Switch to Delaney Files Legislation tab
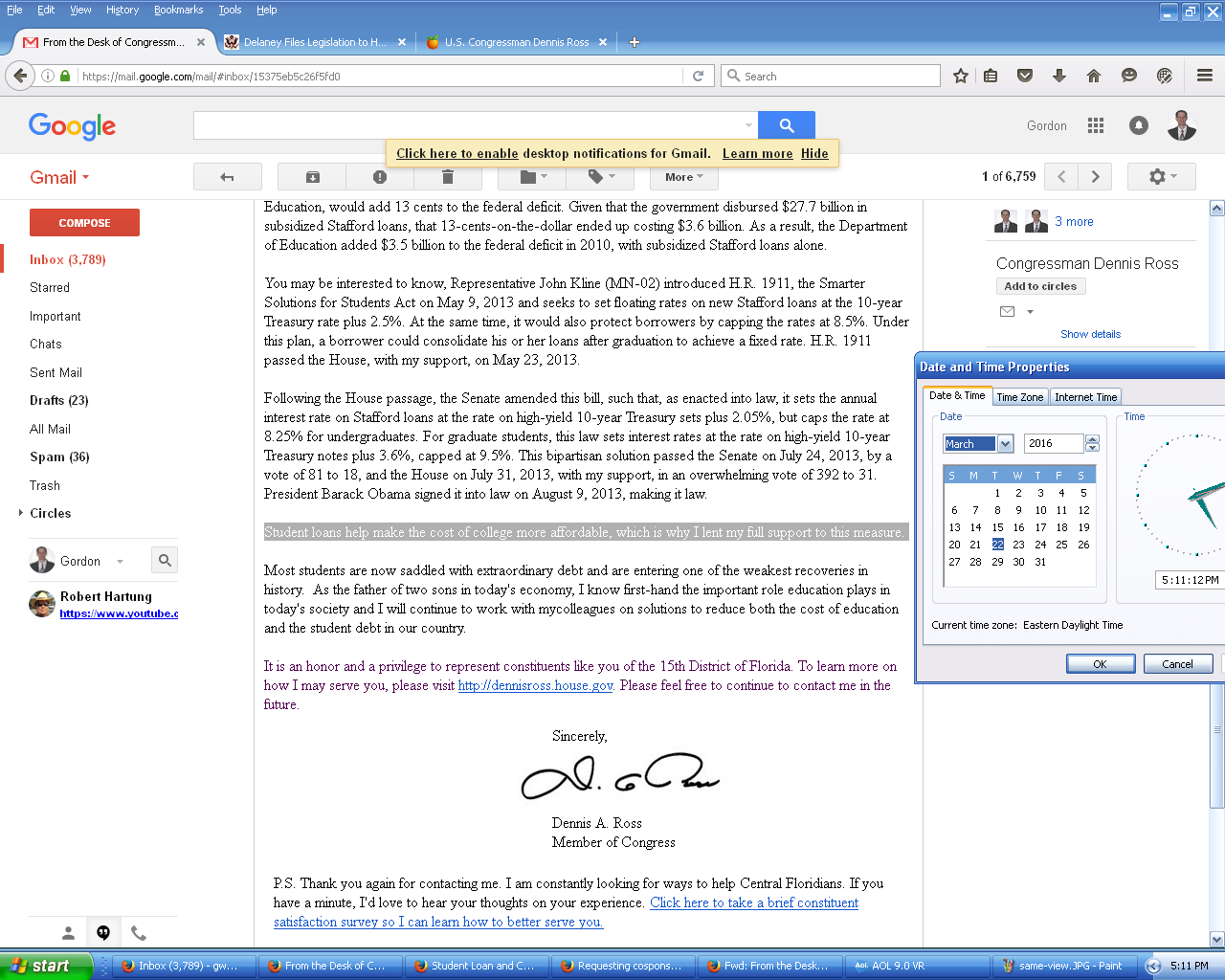The image size is (1225, 980). tap(315, 42)
